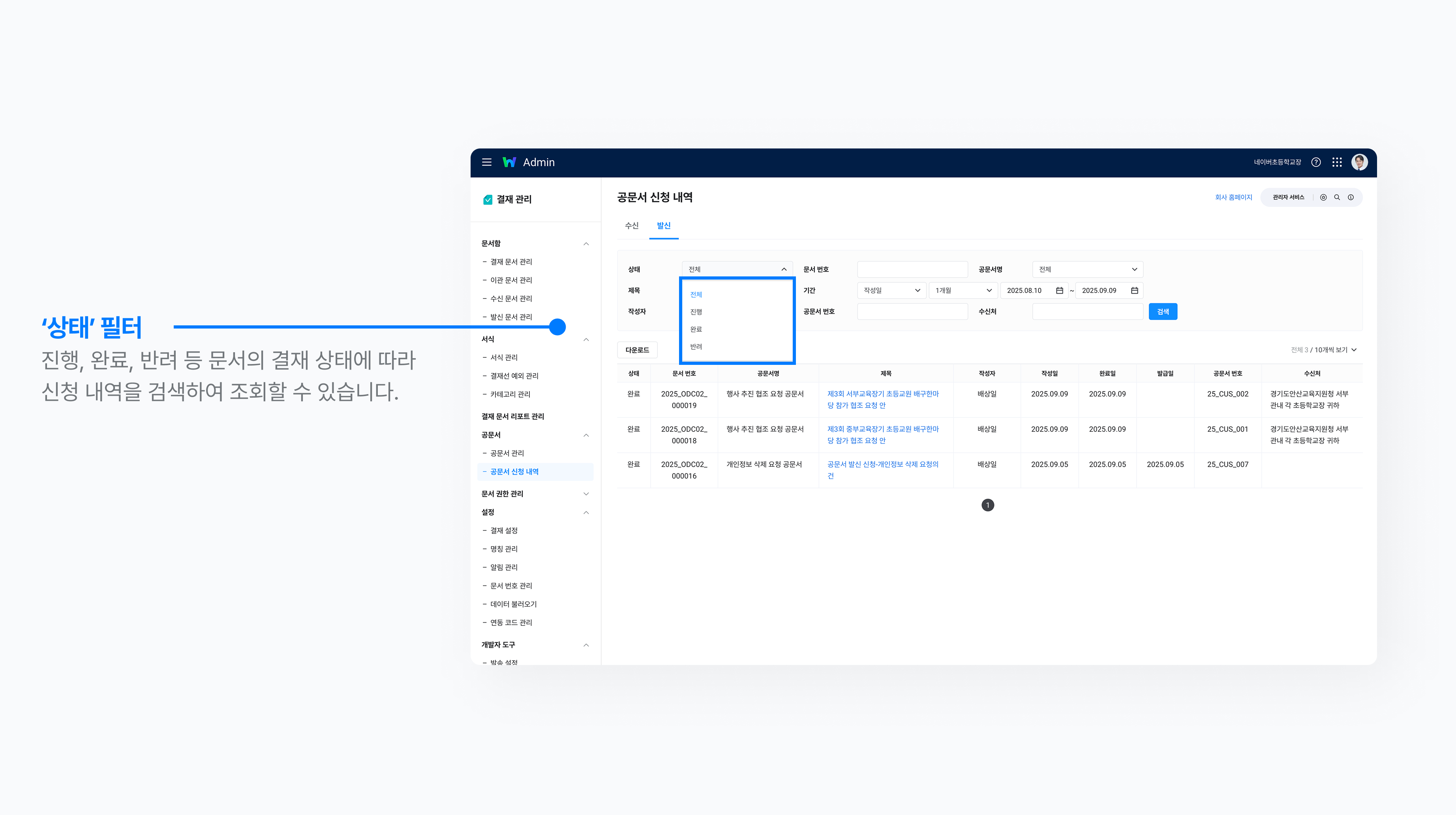Switch to the 수신 tab
Viewport: 1456px width, 815px height.
pos(631,225)
